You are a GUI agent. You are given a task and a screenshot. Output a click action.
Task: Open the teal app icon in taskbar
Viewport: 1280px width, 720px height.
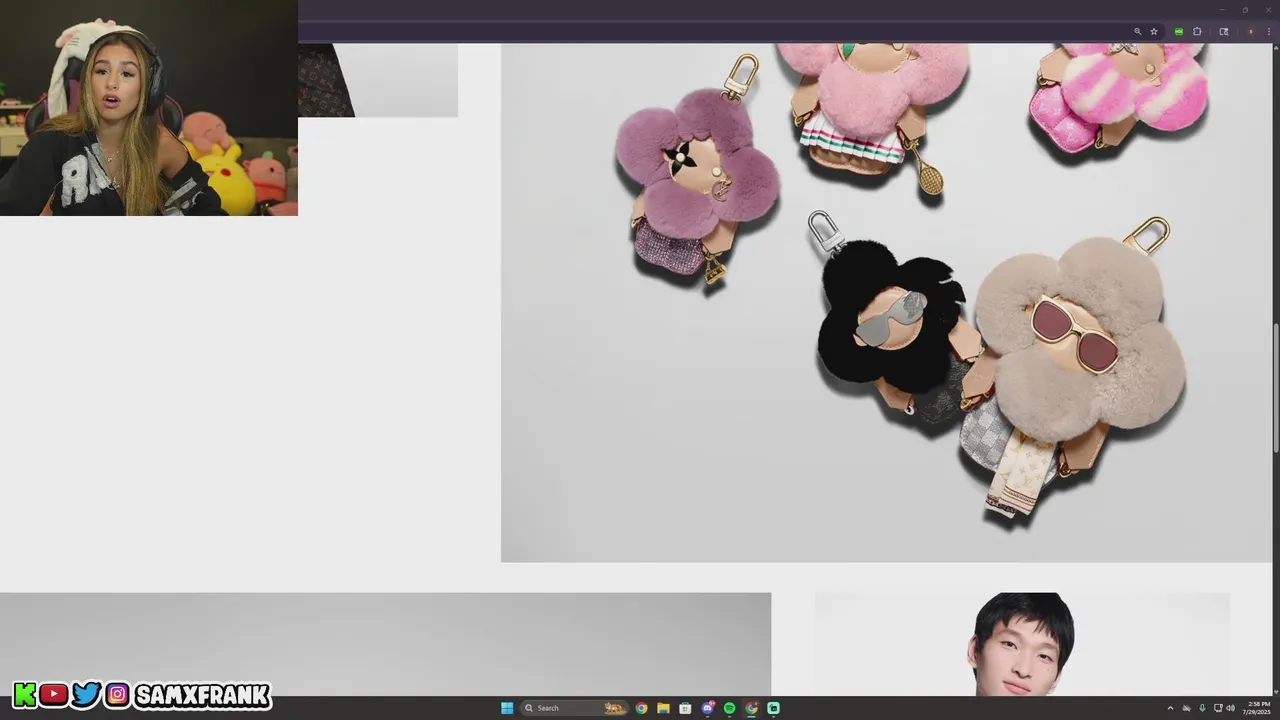coord(773,708)
